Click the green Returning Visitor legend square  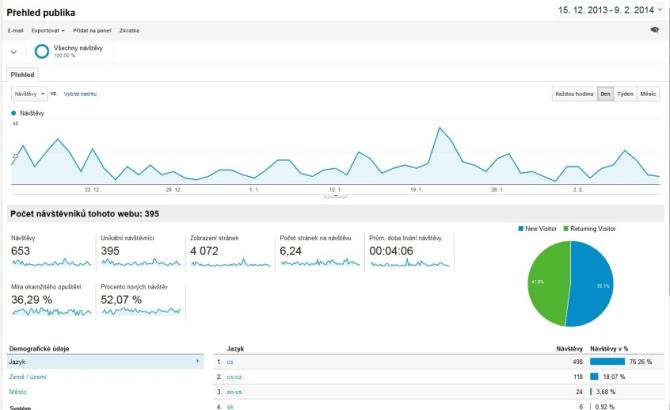(566, 229)
